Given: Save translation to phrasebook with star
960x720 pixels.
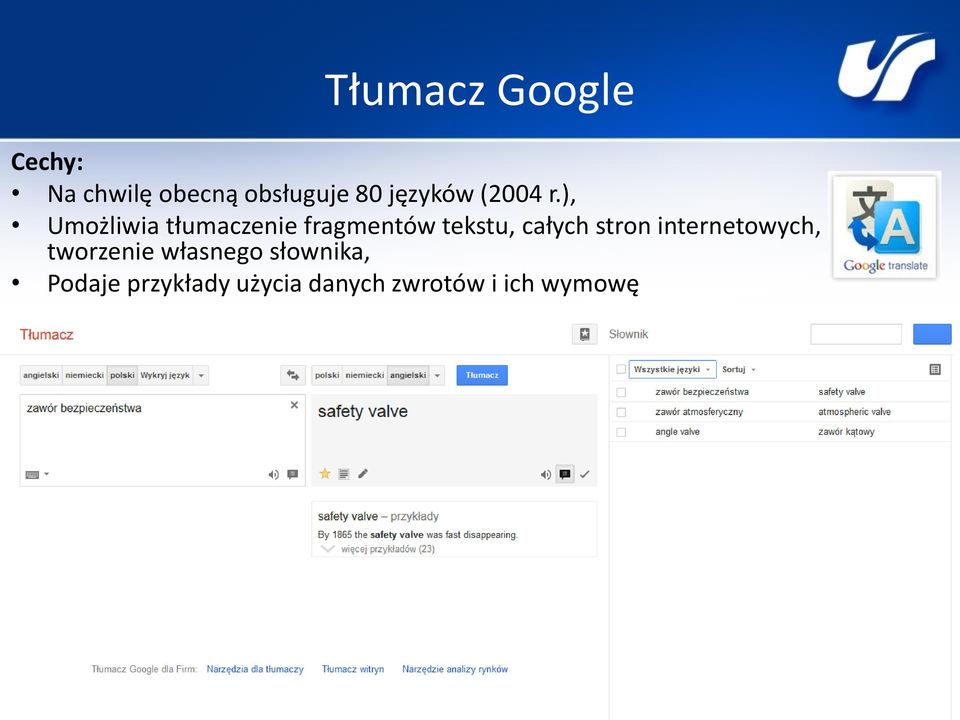Looking at the screenshot, I should click(x=325, y=473).
